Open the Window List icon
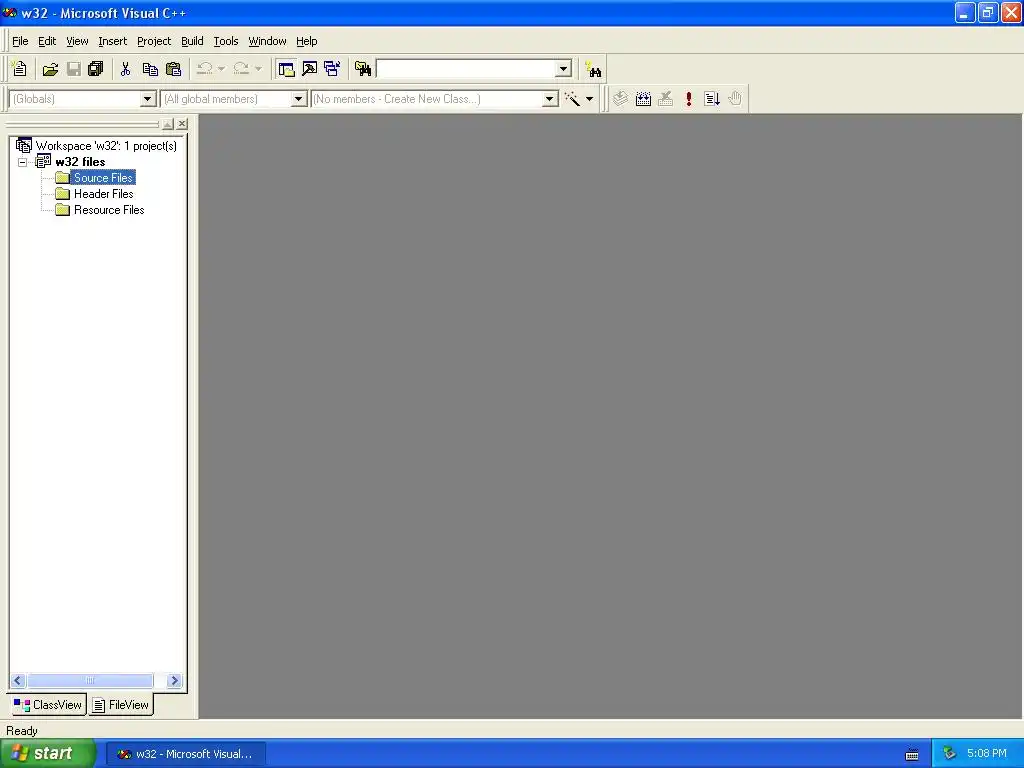The image size is (1024, 768). [332, 69]
